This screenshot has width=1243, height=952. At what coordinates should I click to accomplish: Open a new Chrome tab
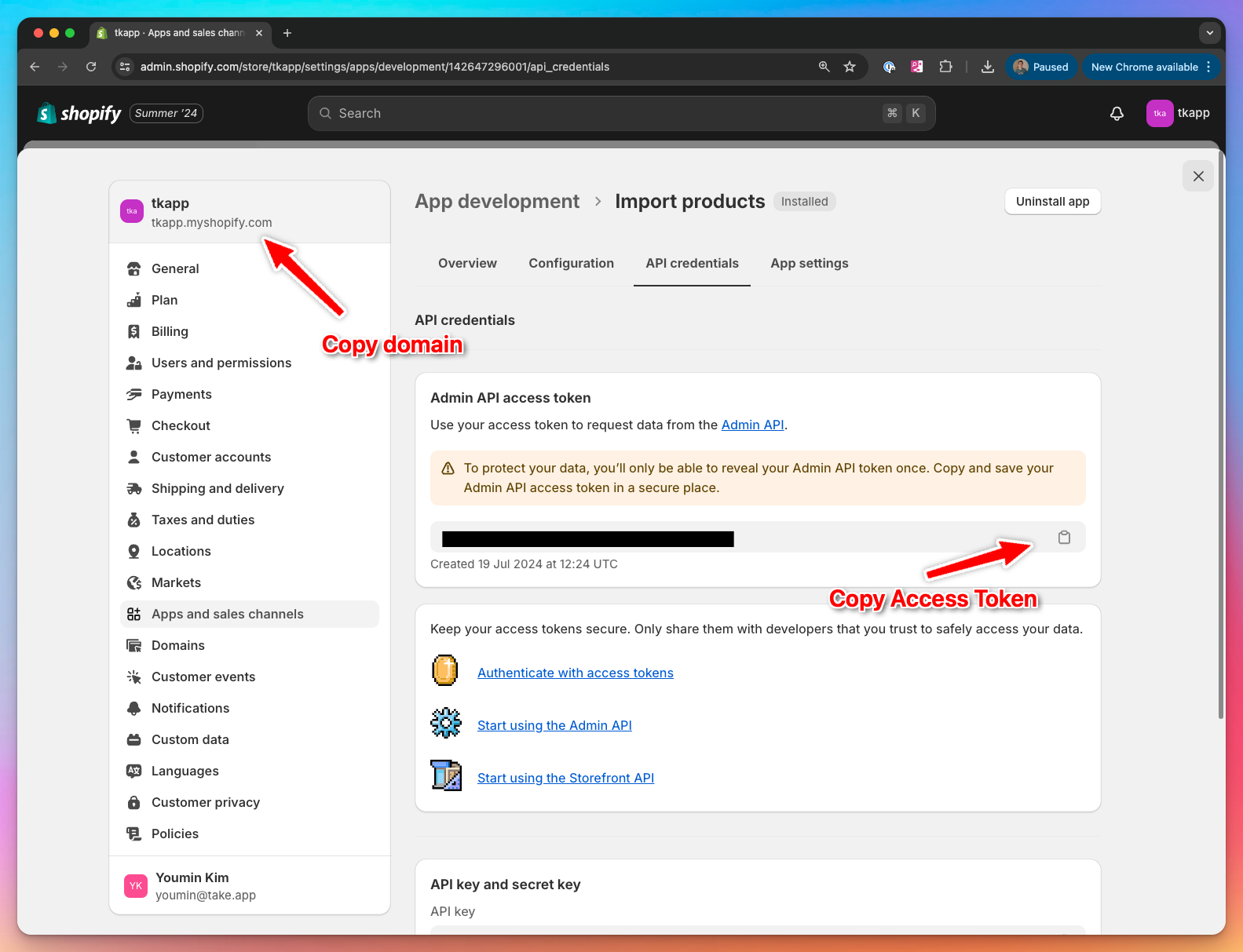(x=287, y=33)
